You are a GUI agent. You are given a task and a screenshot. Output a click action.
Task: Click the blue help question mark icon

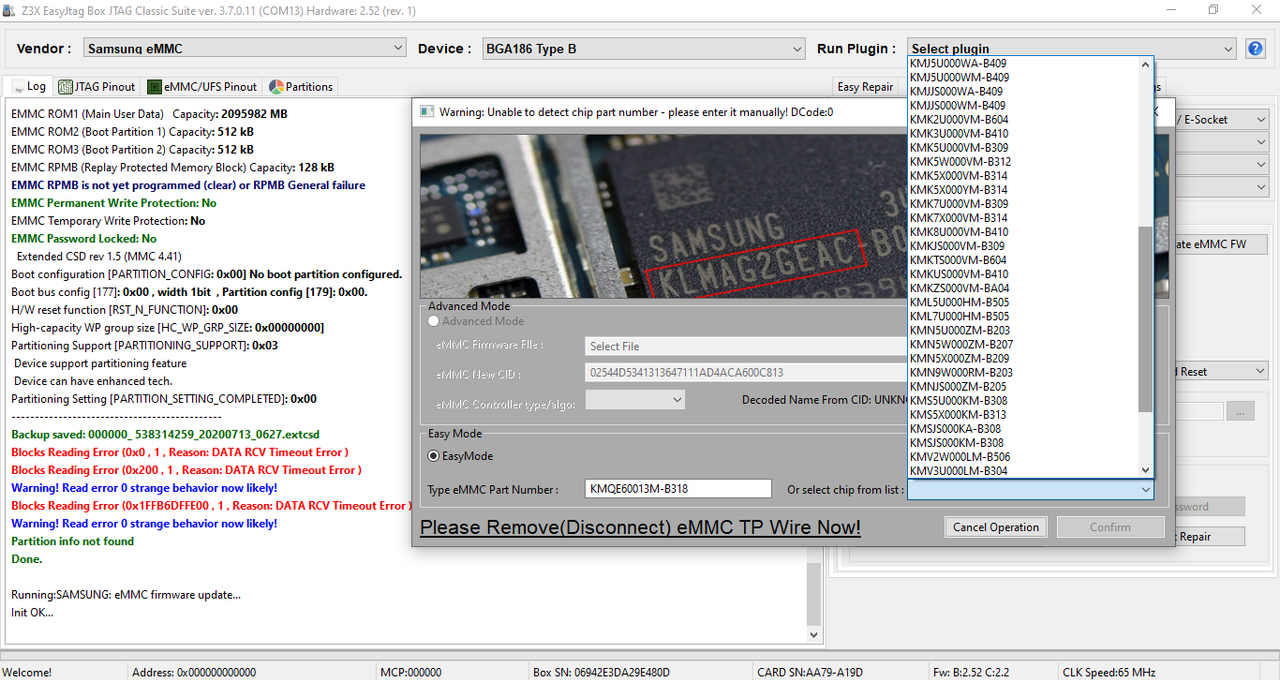[x=1256, y=48]
